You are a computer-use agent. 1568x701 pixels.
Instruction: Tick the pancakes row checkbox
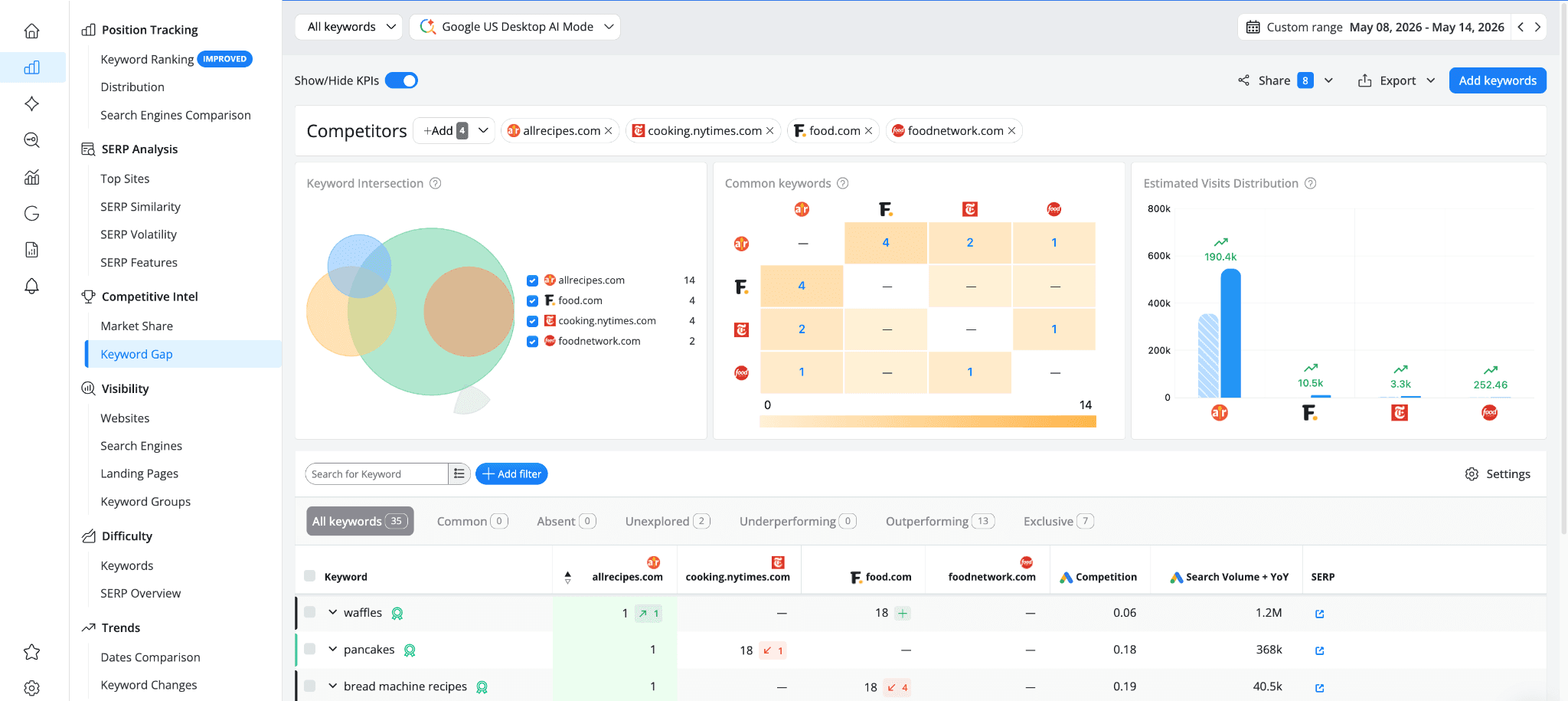309,649
